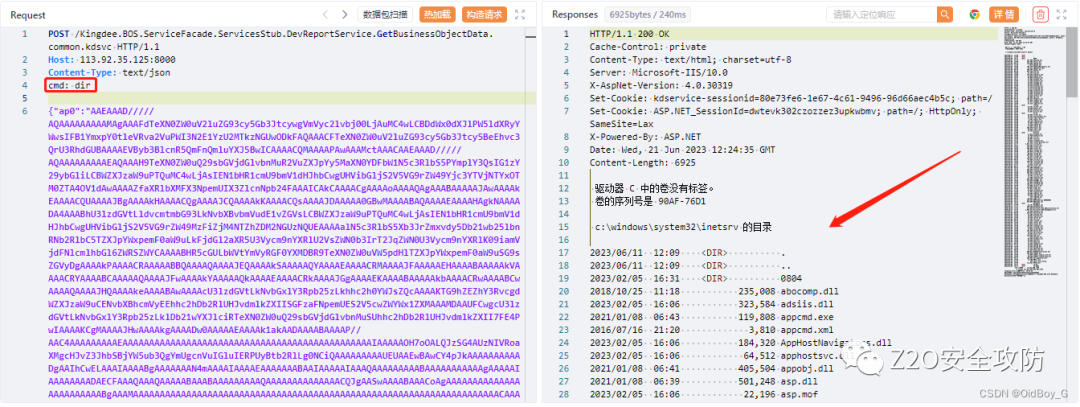Click the orange search icon in Responses

pos(945,14)
